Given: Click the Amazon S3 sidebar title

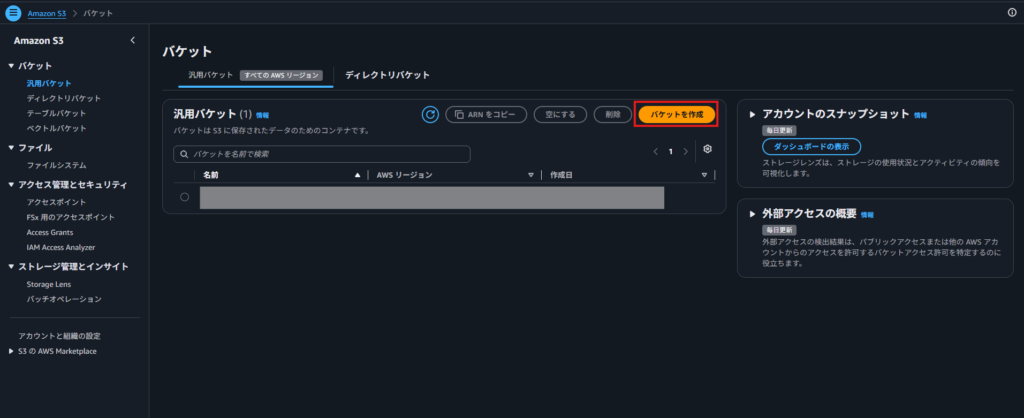Looking at the screenshot, I should (39, 40).
